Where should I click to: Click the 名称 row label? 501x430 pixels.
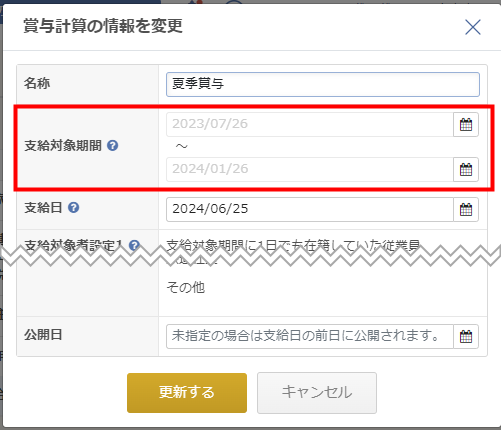(37, 83)
